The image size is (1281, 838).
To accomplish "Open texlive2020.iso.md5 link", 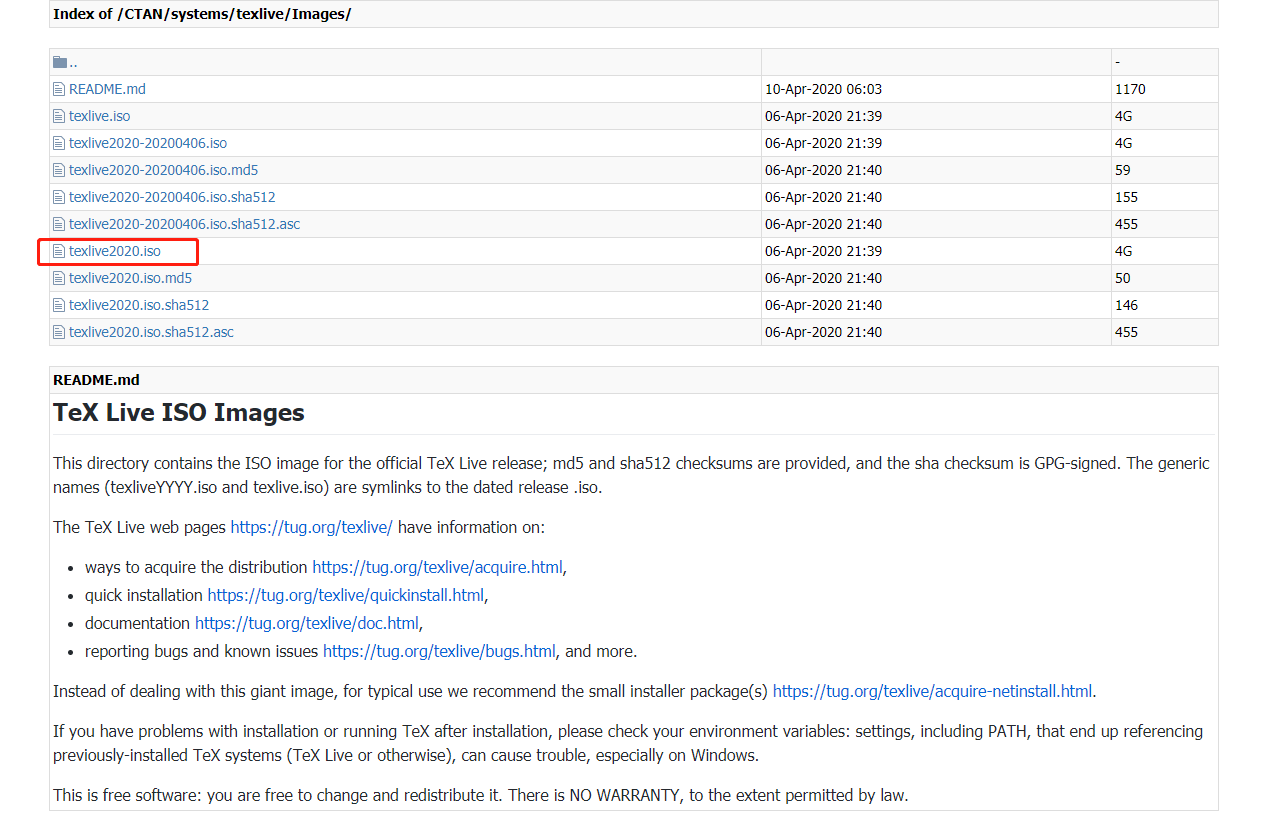I will pyautogui.click(x=130, y=278).
